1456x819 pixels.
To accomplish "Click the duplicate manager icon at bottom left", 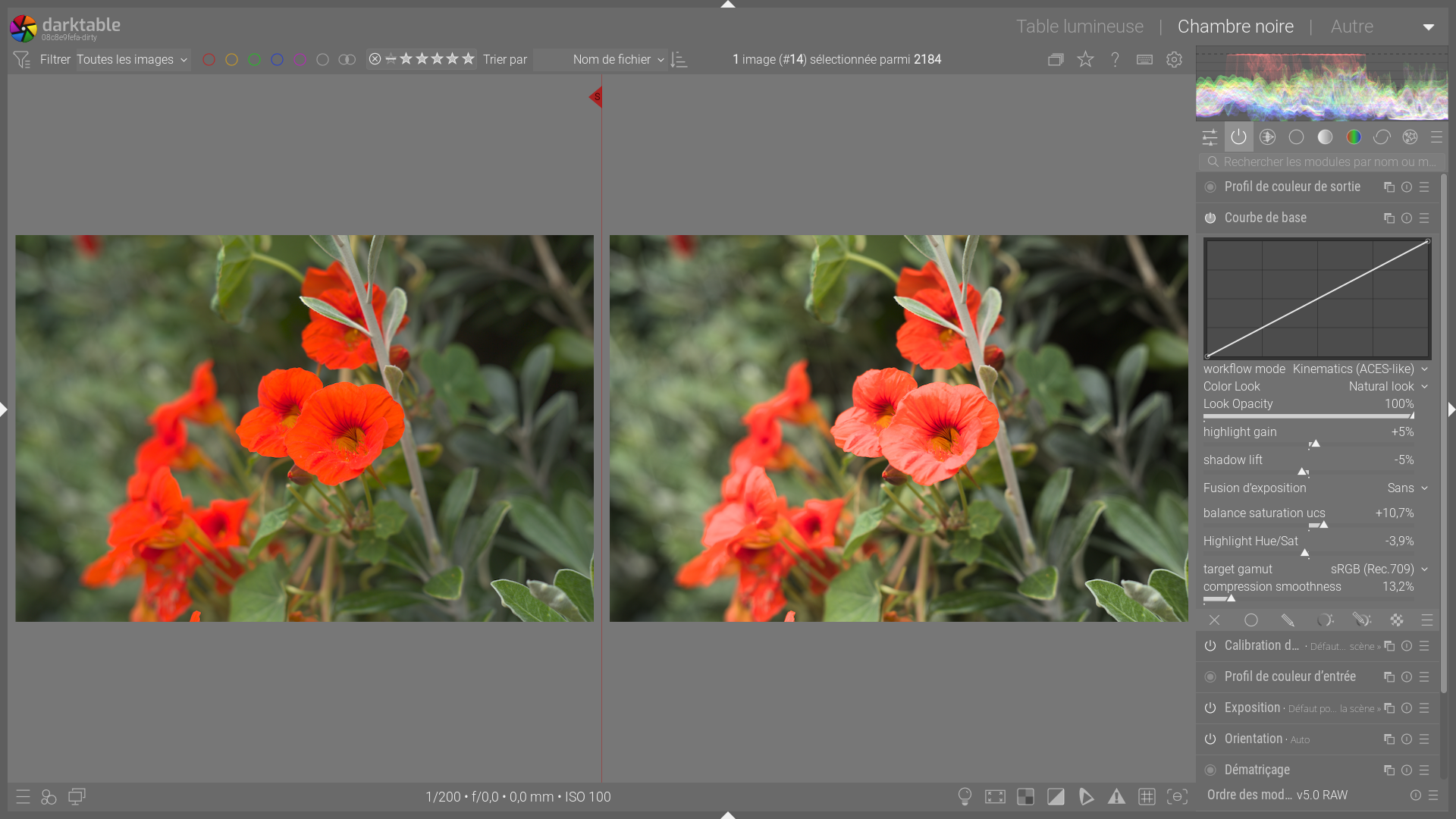I will (77, 796).
